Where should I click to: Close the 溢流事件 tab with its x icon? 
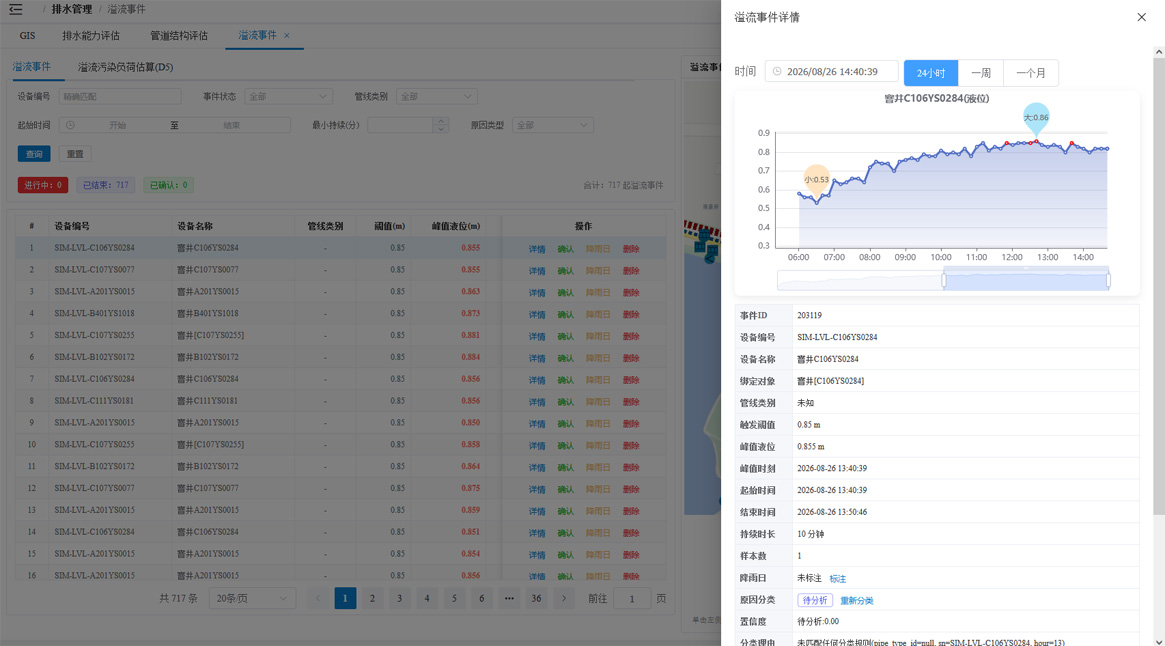287,36
